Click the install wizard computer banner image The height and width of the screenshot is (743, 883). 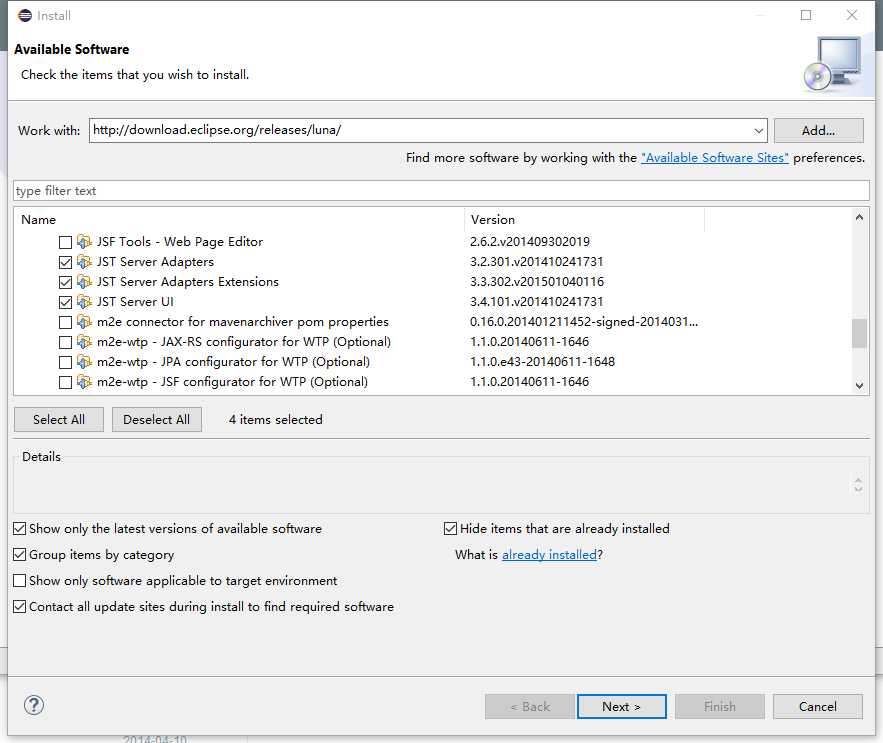pos(833,64)
